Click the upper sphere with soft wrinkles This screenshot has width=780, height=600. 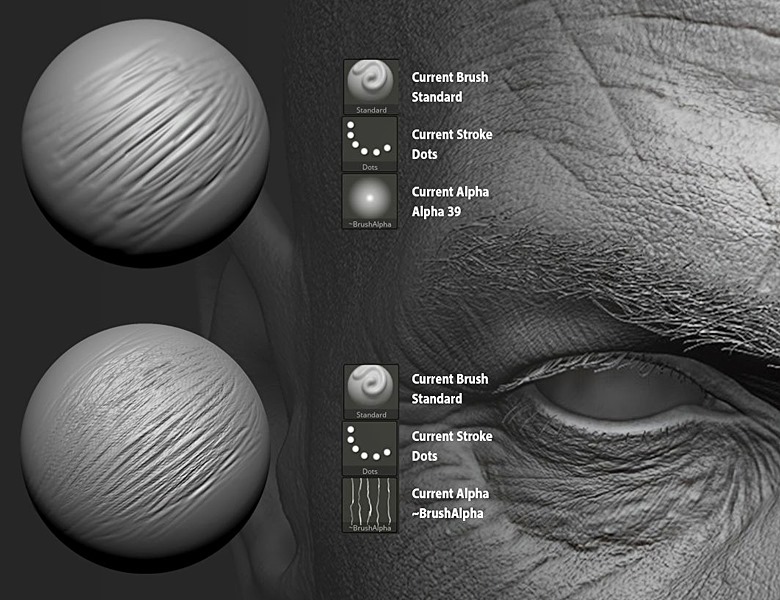[145, 143]
